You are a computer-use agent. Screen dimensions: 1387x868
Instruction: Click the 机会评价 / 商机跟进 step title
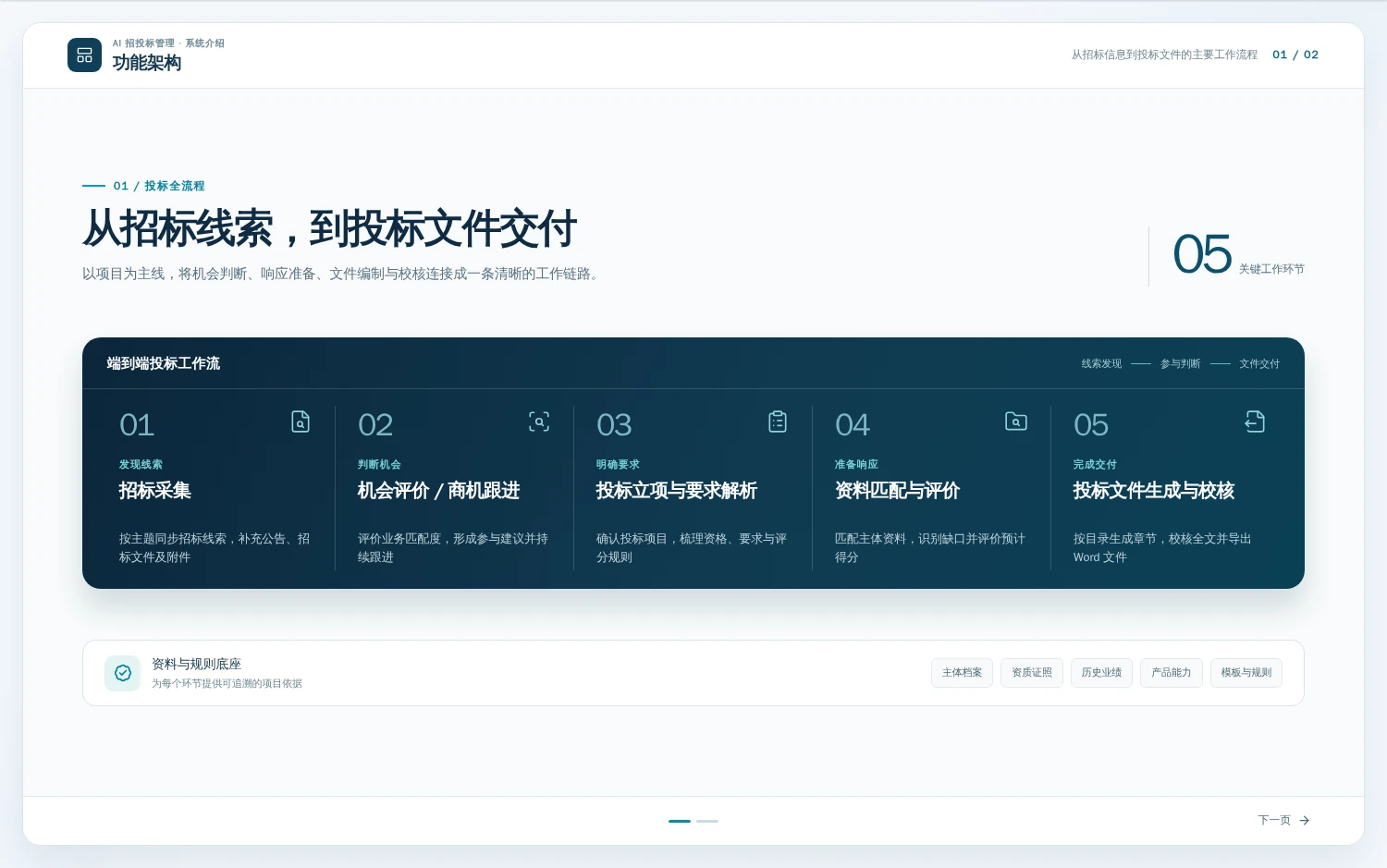[439, 491]
